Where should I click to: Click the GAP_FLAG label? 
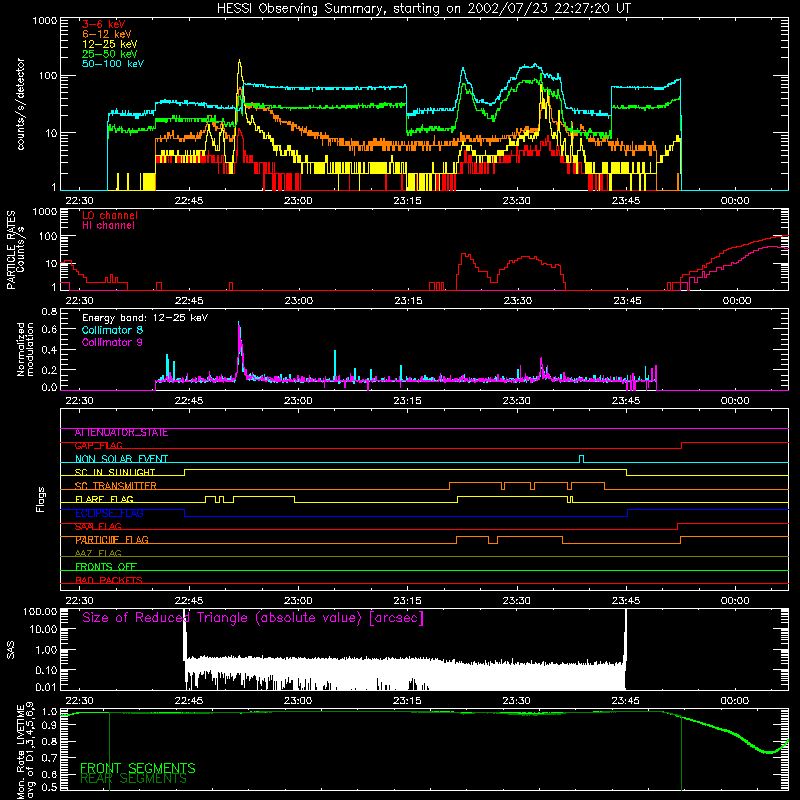pos(98,446)
